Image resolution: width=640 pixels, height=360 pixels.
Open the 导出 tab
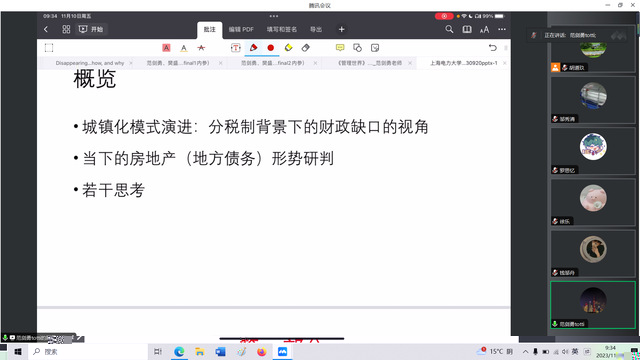tap(316, 29)
